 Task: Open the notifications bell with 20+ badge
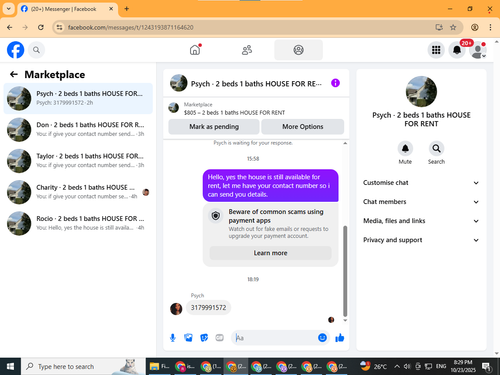(457, 50)
